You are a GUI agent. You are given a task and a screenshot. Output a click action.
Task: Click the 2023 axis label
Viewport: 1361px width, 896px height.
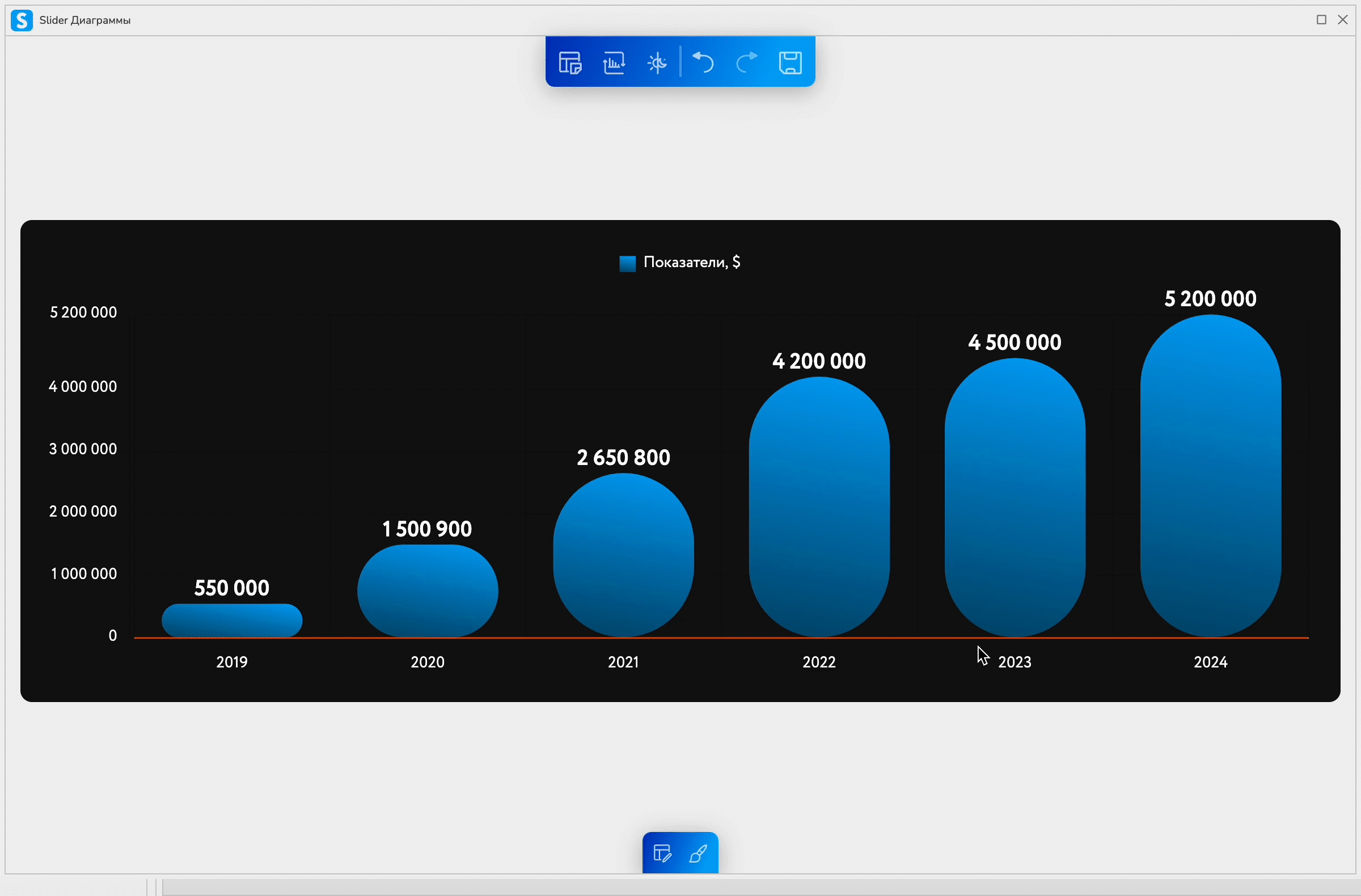pyautogui.click(x=1015, y=662)
